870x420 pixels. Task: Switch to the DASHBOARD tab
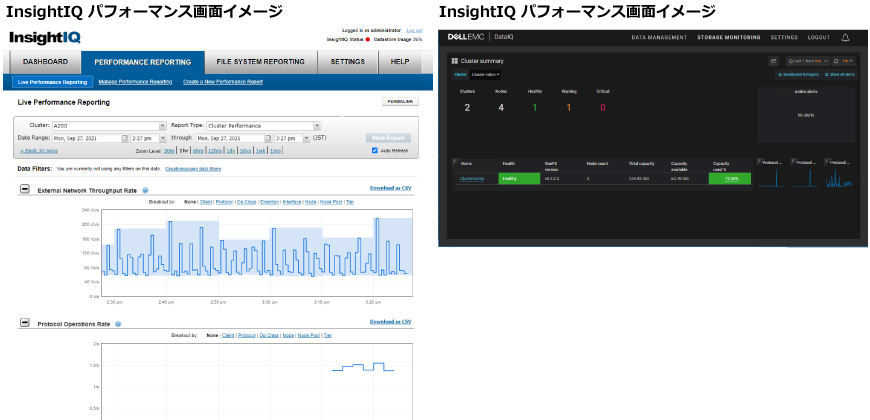45,62
